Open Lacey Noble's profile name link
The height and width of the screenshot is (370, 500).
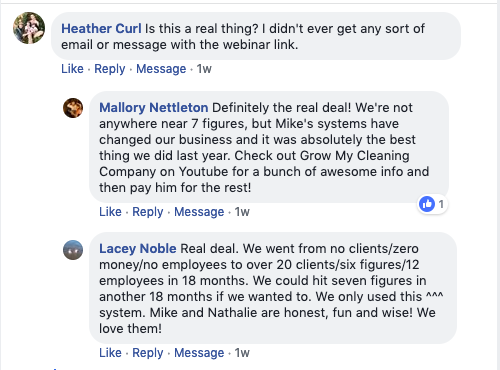138,249
